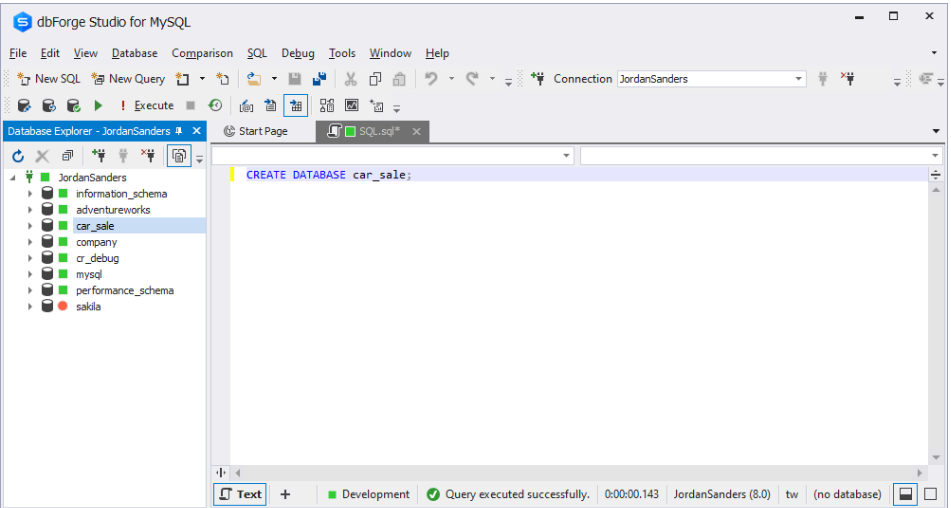Click the New SQL toolbar button
The image size is (951, 508).
(49, 79)
